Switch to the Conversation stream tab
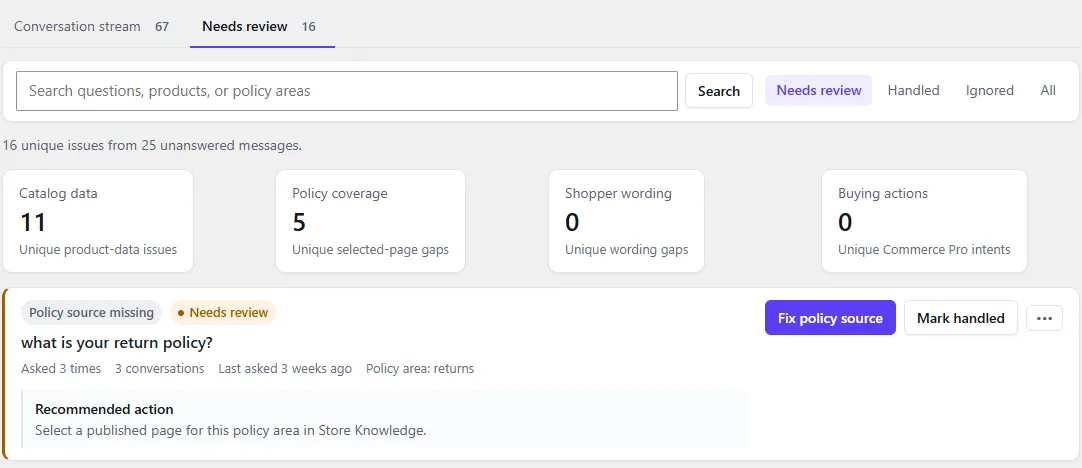This screenshot has width=1082, height=468. pos(91,26)
